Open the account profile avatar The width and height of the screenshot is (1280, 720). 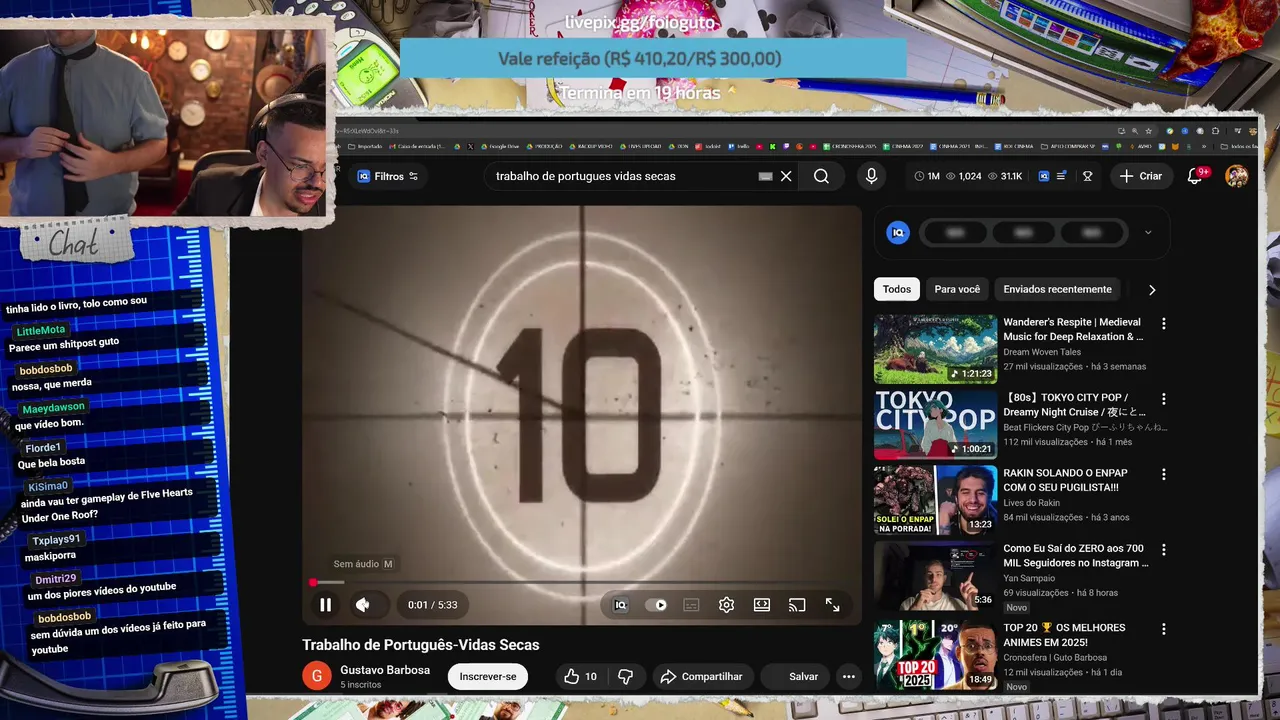pyautogui.click(x=1237, y=176)
